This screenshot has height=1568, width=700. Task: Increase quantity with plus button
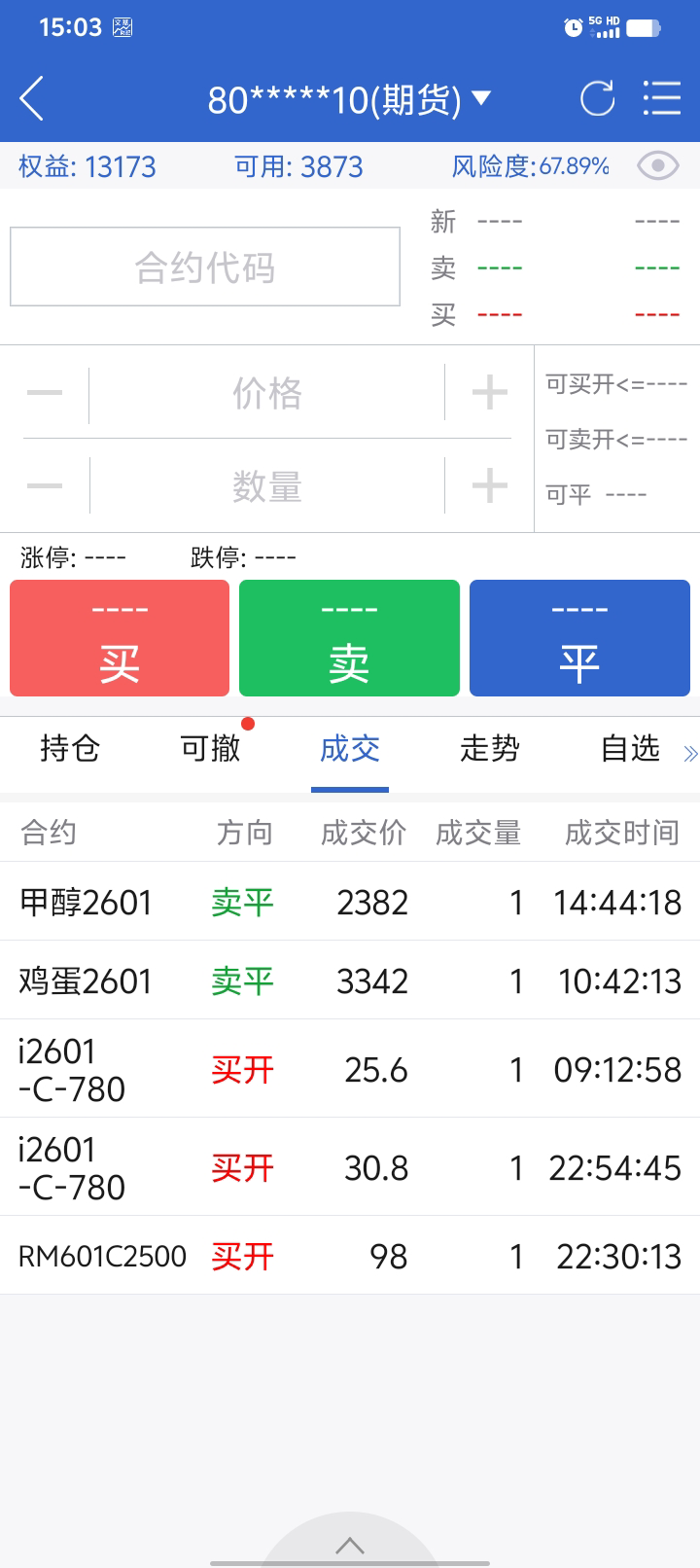[x=489, y=485]
